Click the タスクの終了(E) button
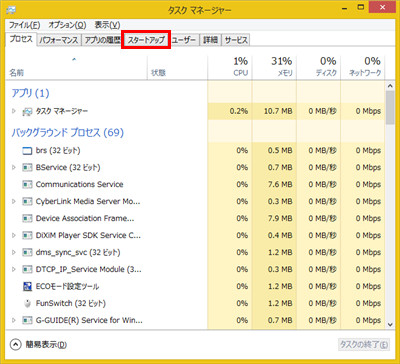The width and height of the screenshot is (400, 364). (364, 345)
